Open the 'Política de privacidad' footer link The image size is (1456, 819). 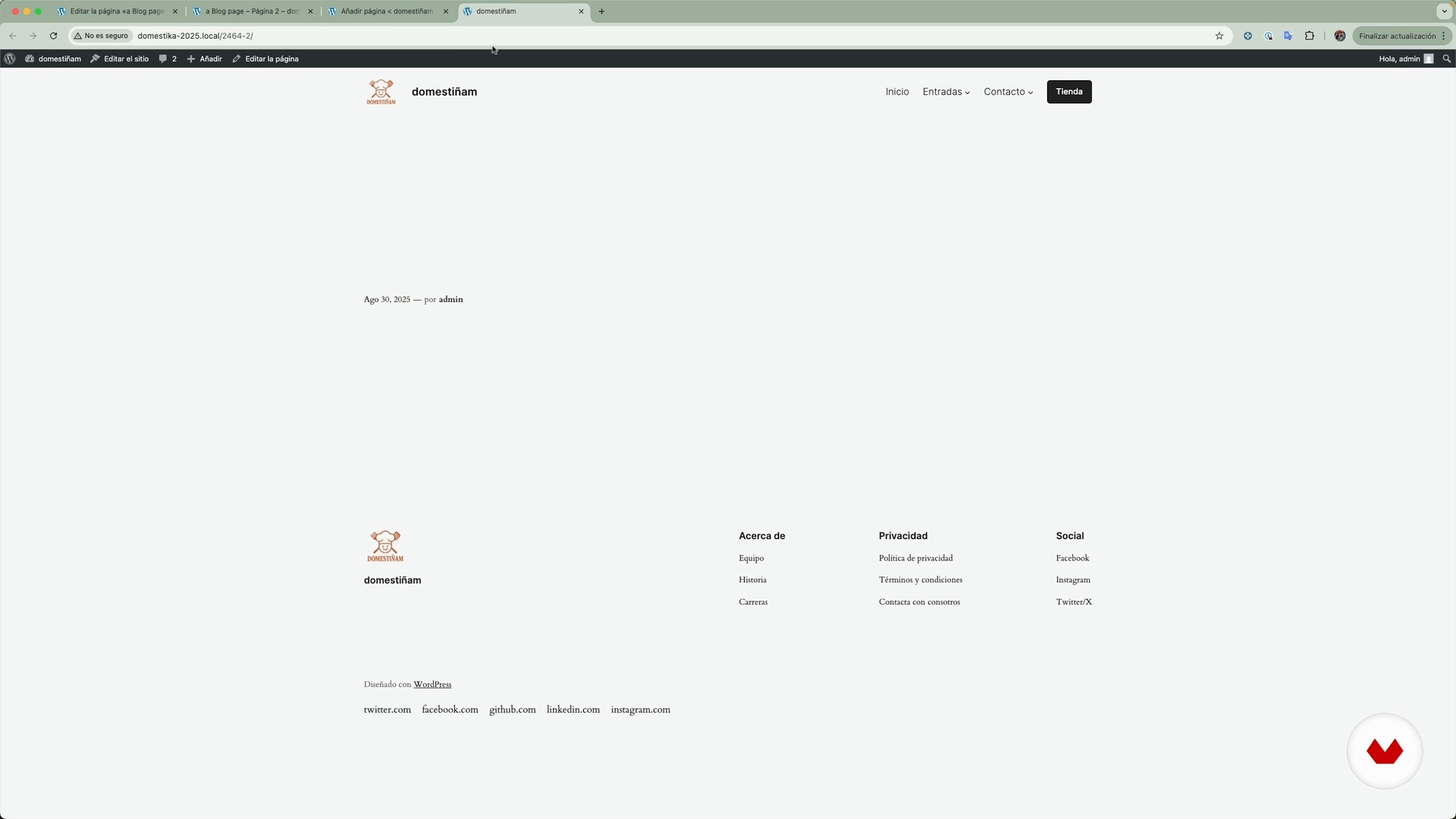(915, 558)
